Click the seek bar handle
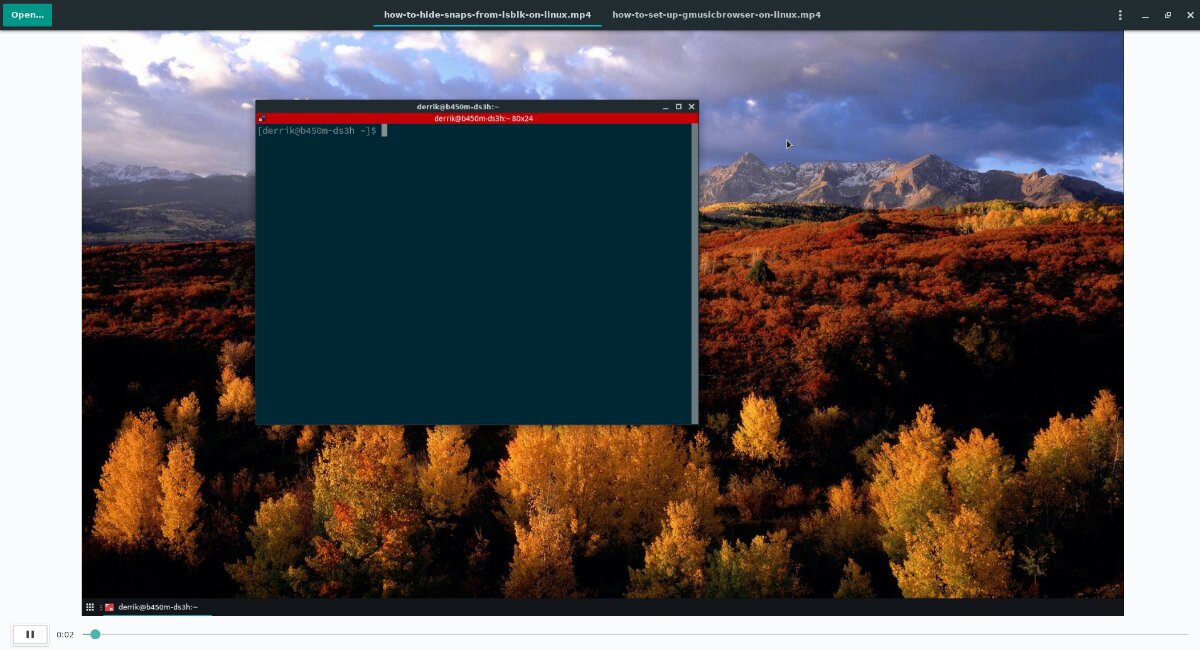This screenshot has width=1200, height=650. tap(95, 634)
